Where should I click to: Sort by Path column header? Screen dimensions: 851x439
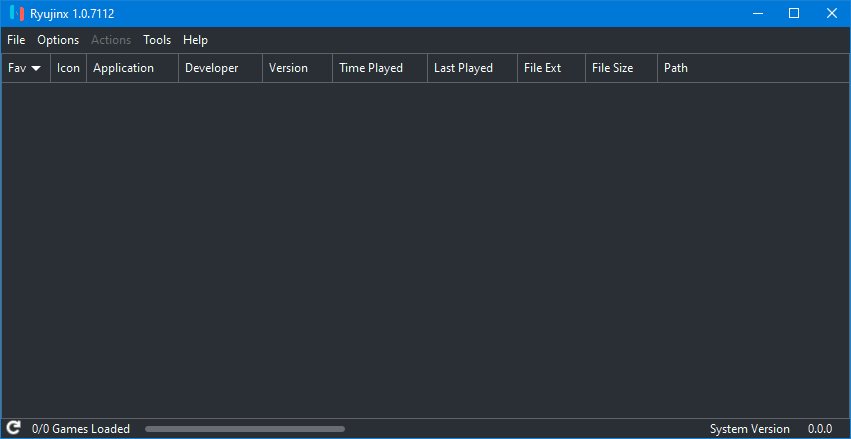click(753, 68)
